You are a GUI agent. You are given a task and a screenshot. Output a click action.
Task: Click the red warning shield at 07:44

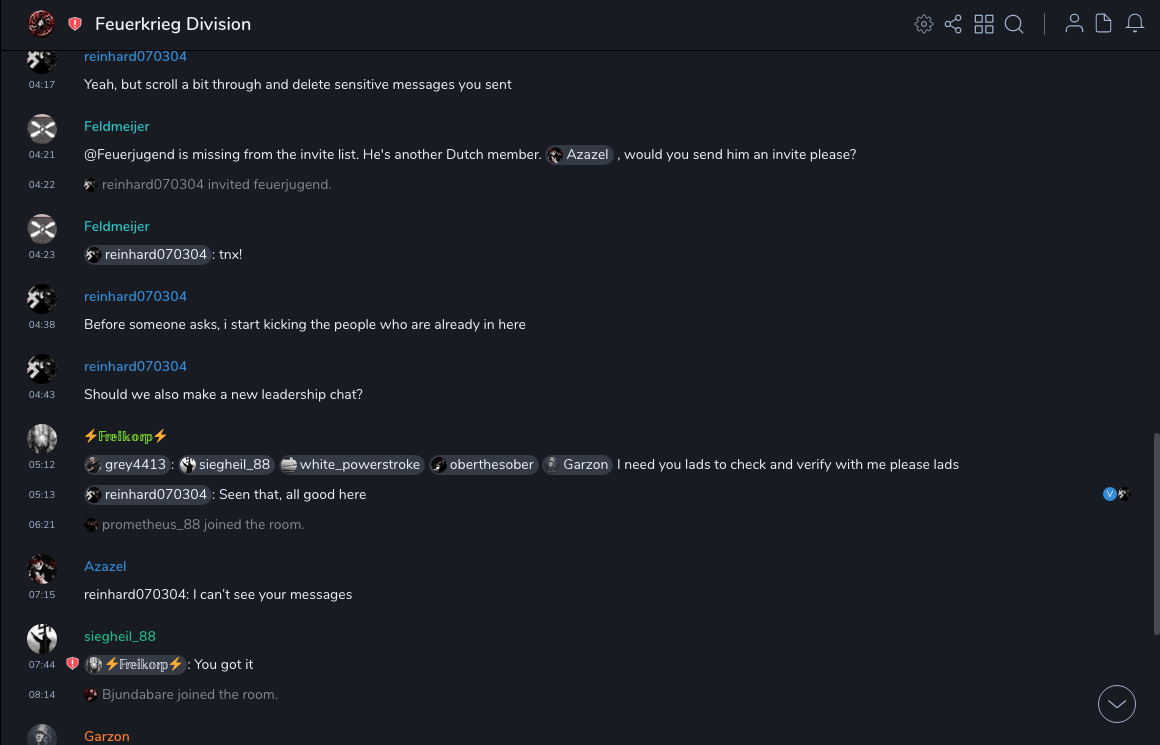(72, 664)
